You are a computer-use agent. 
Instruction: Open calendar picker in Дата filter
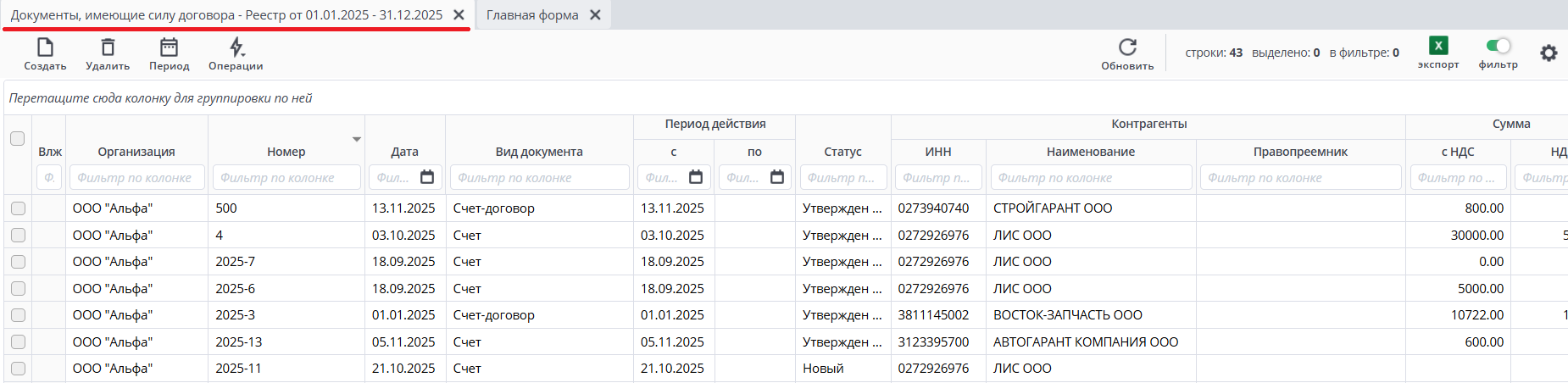(427, 177)
